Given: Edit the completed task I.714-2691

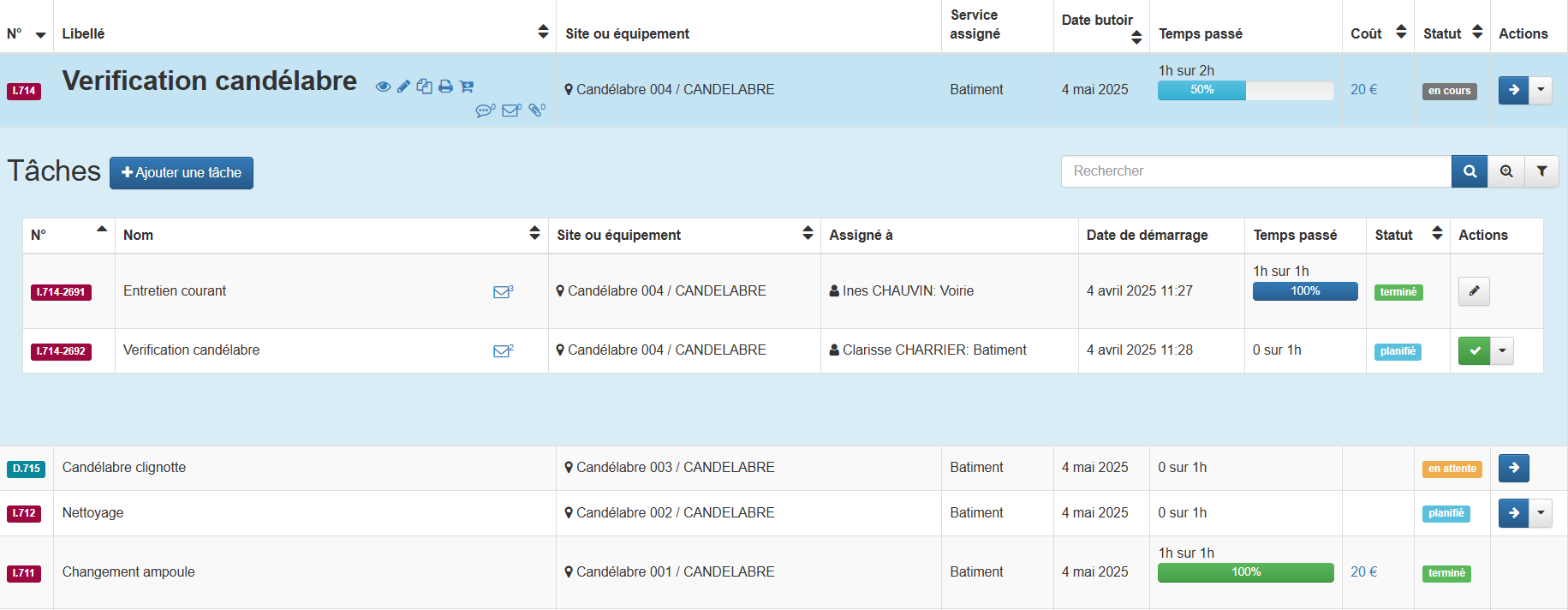Looking at the screenshot, I should point(1474,291).
